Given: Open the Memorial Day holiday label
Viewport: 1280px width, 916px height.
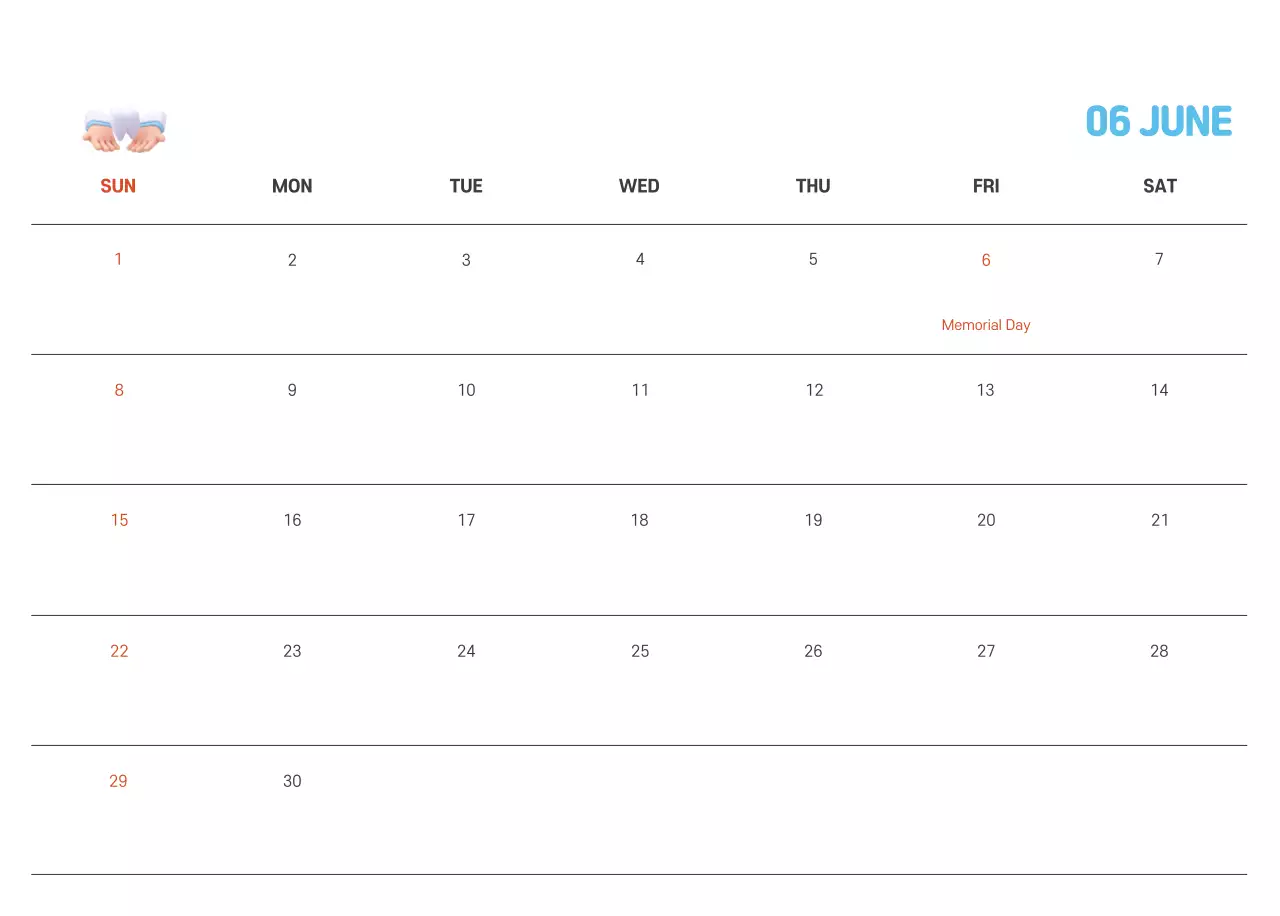Looking at the screenshot, I should coord(985,325).
